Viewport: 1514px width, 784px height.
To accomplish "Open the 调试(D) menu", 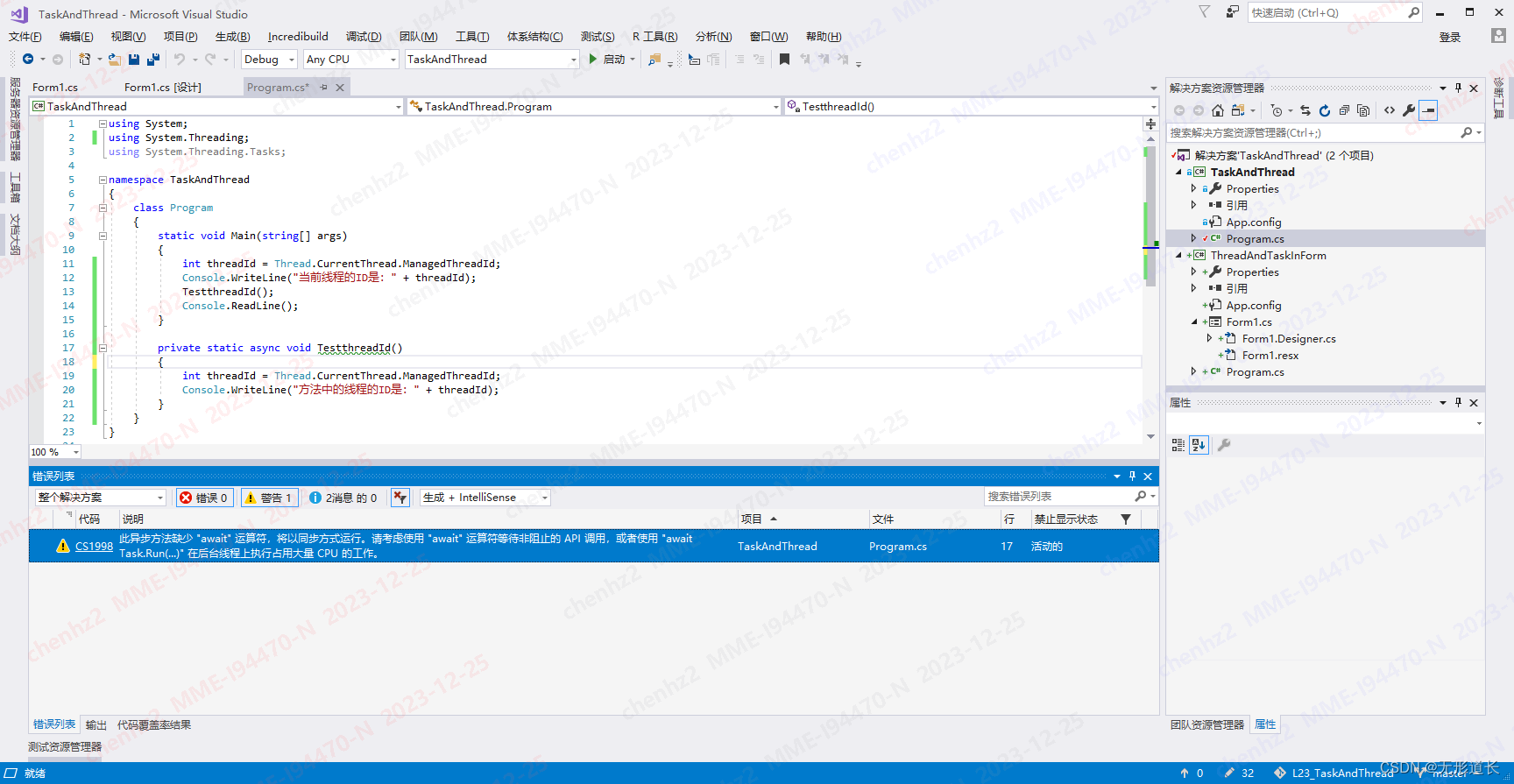I will (364, 37).
